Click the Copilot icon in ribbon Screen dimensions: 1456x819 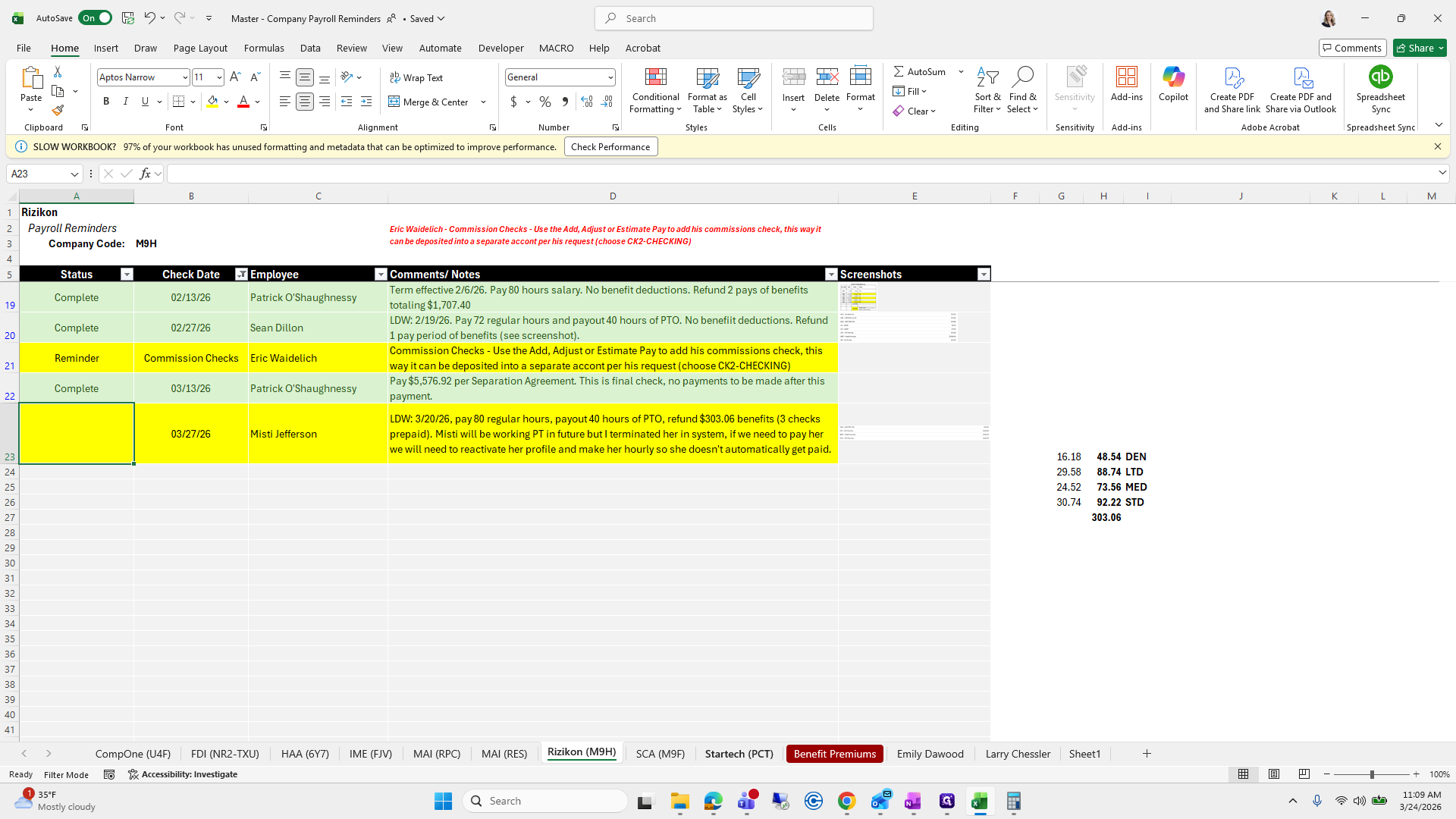(1173, 83)
